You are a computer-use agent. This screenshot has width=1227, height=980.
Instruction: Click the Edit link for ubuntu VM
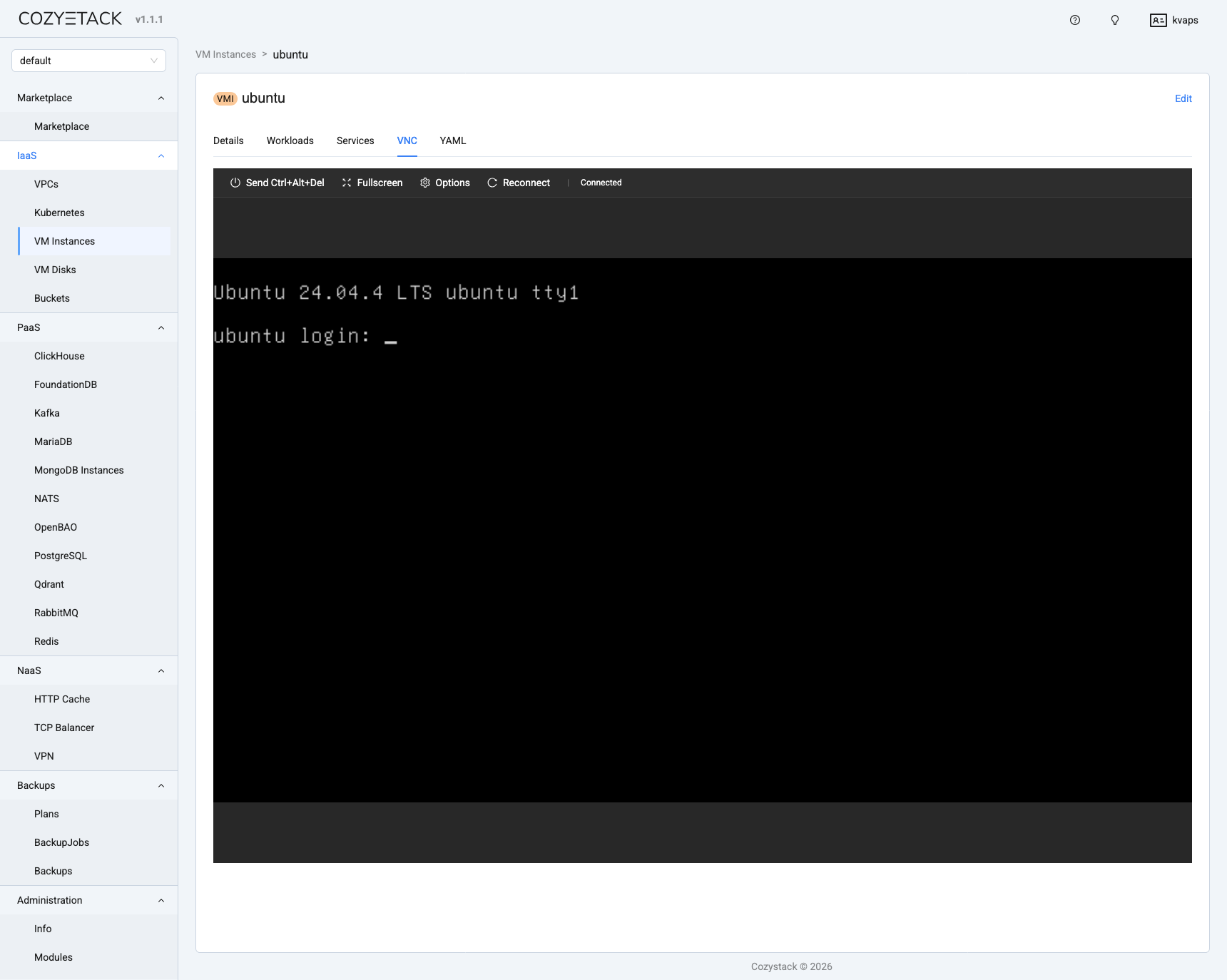[x=1183, y=98]
